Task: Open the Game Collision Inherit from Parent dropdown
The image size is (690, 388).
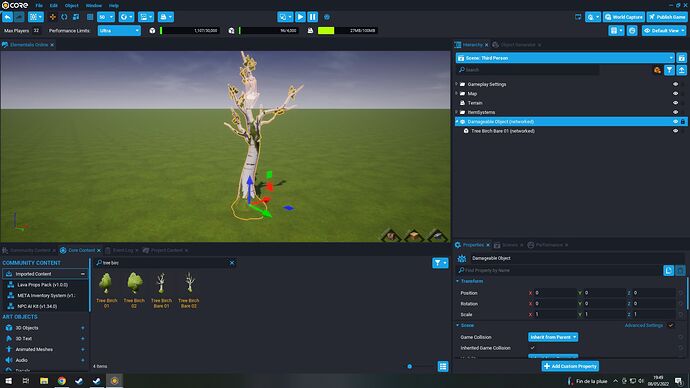Action: click(x=553, y=337)
